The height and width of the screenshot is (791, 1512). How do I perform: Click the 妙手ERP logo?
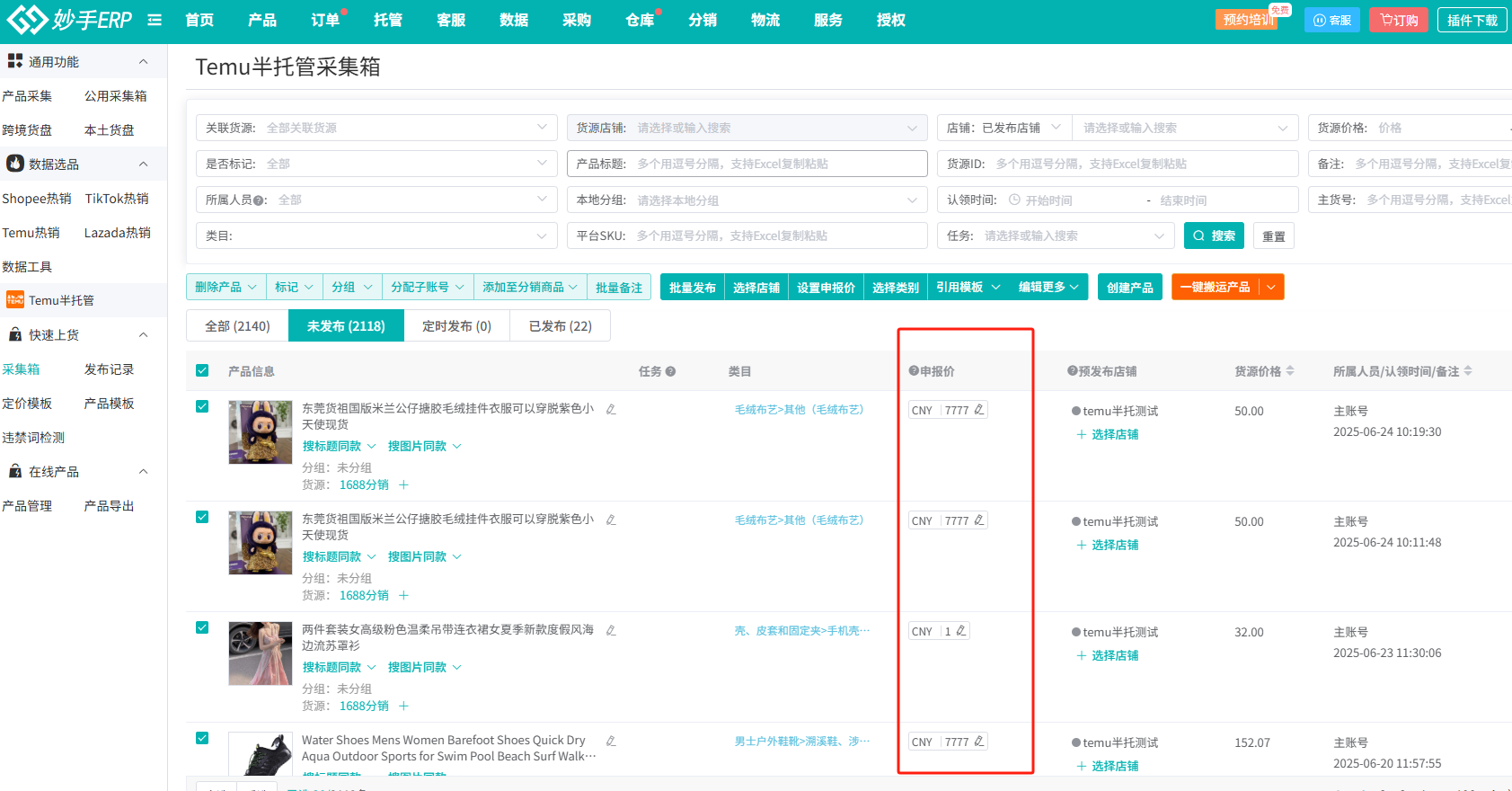[x=69, y=19]
